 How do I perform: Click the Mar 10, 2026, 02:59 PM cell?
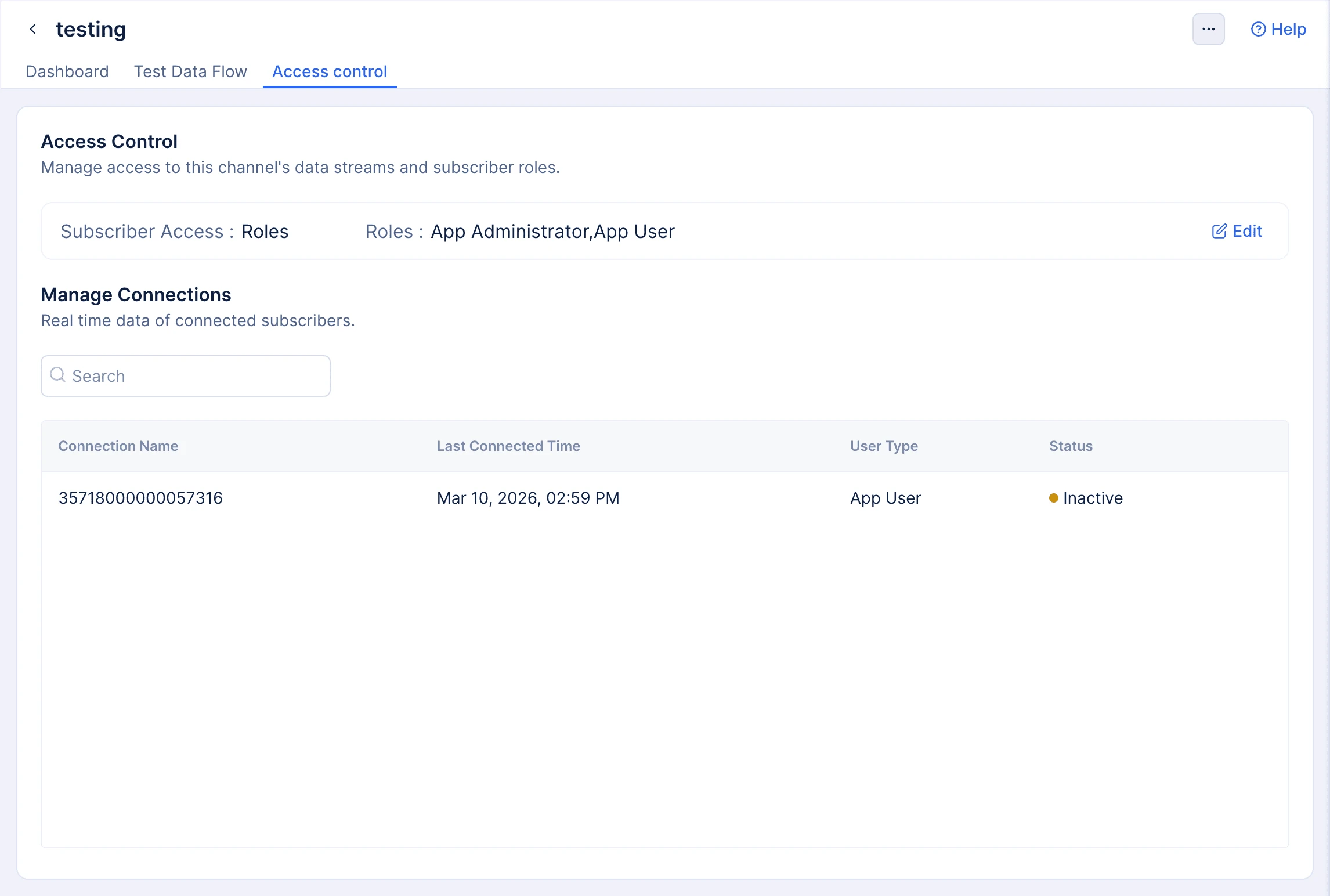[528, 498]
